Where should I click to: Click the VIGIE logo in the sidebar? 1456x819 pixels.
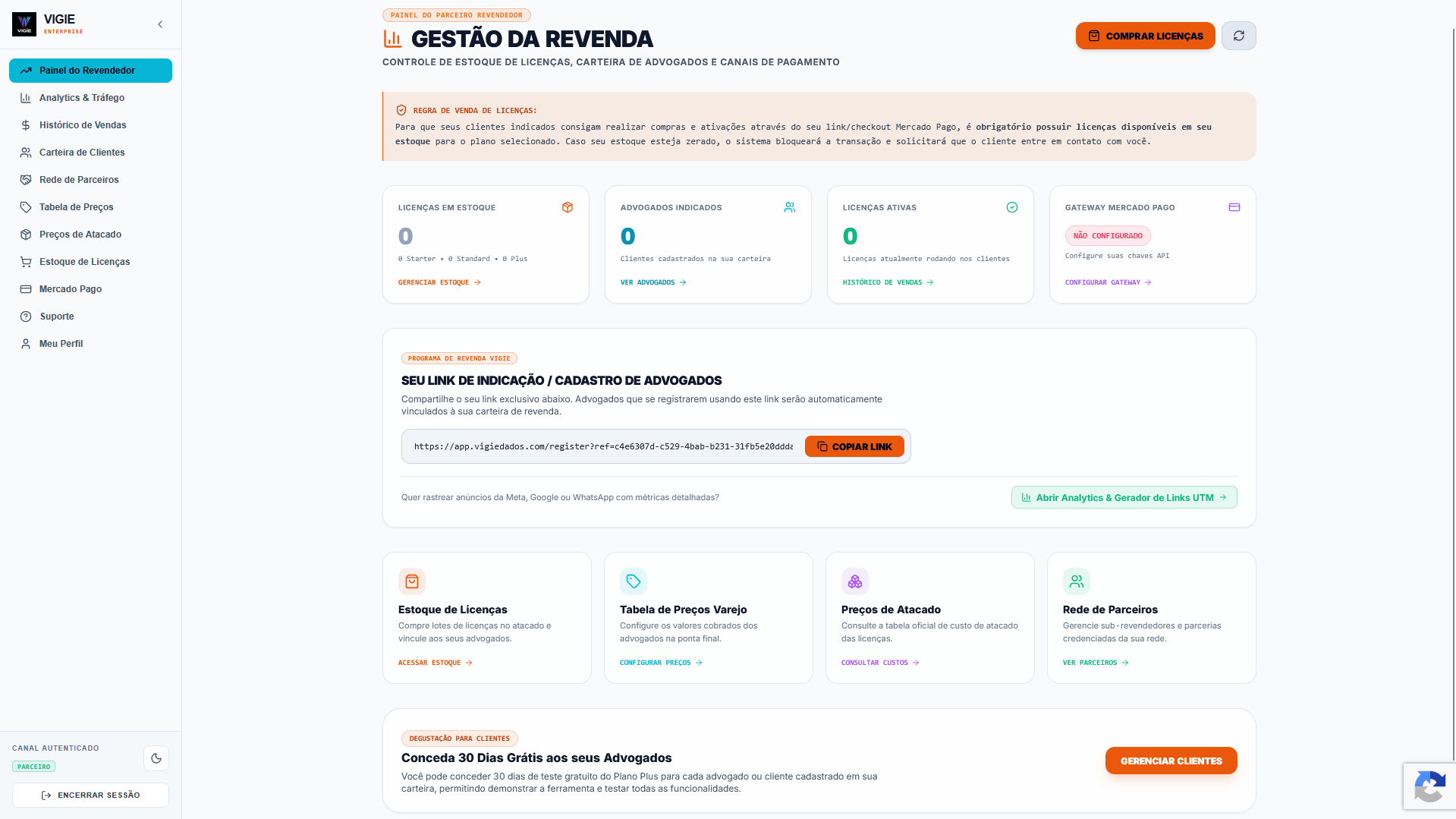click(24, 24)
